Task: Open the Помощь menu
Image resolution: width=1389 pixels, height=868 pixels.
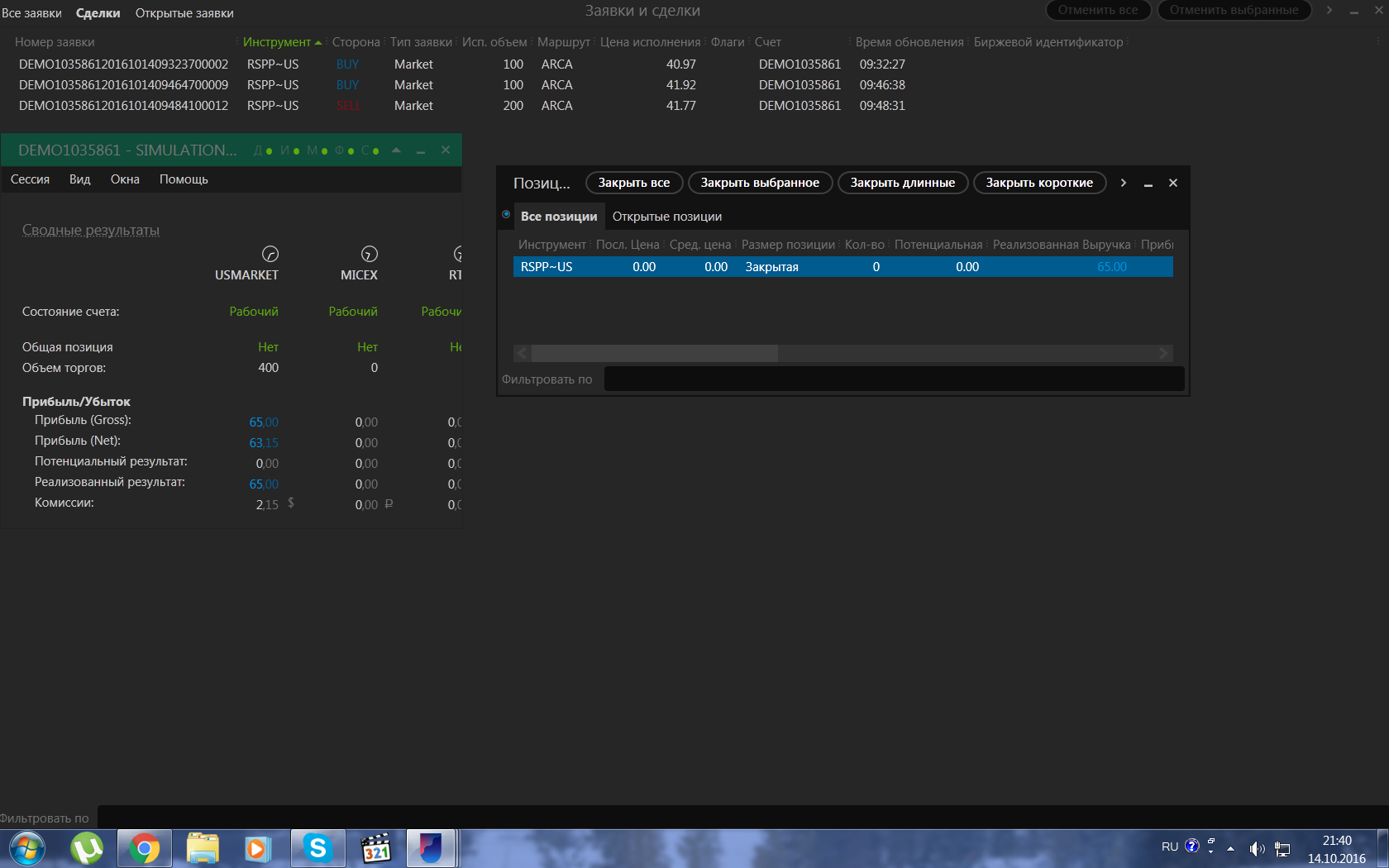Action: pyautogui.click(x=184, y=179)
